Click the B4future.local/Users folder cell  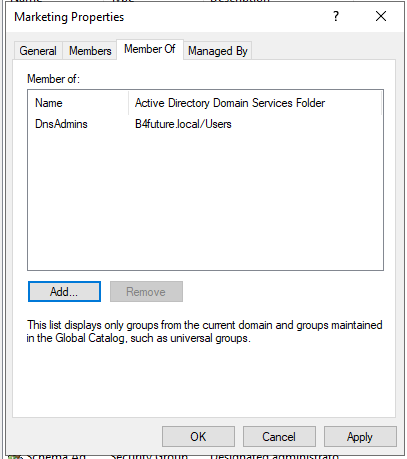pyautogui.click(x=183, y=124)
